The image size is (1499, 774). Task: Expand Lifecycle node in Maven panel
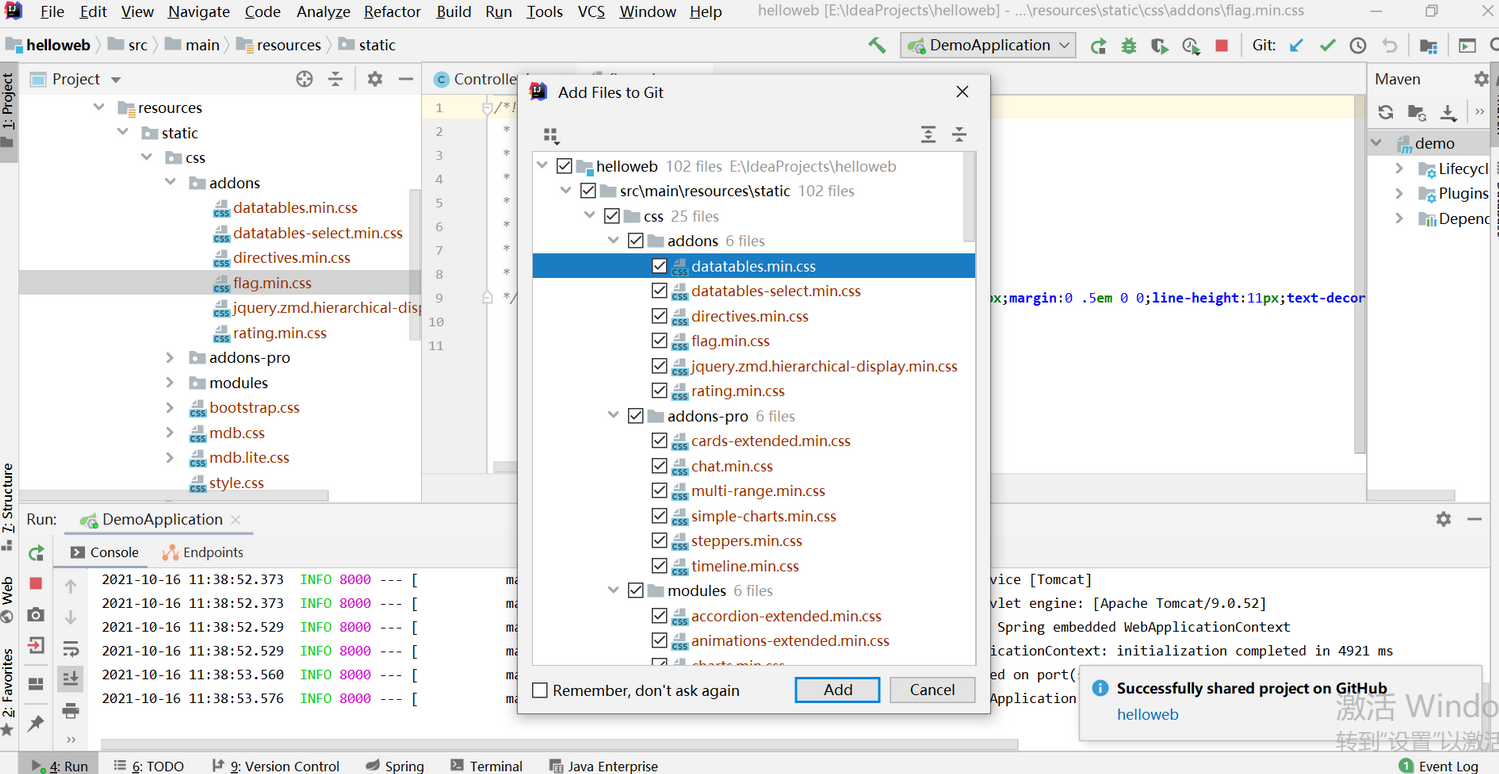pyautogui.click(x=1400, y=169)
